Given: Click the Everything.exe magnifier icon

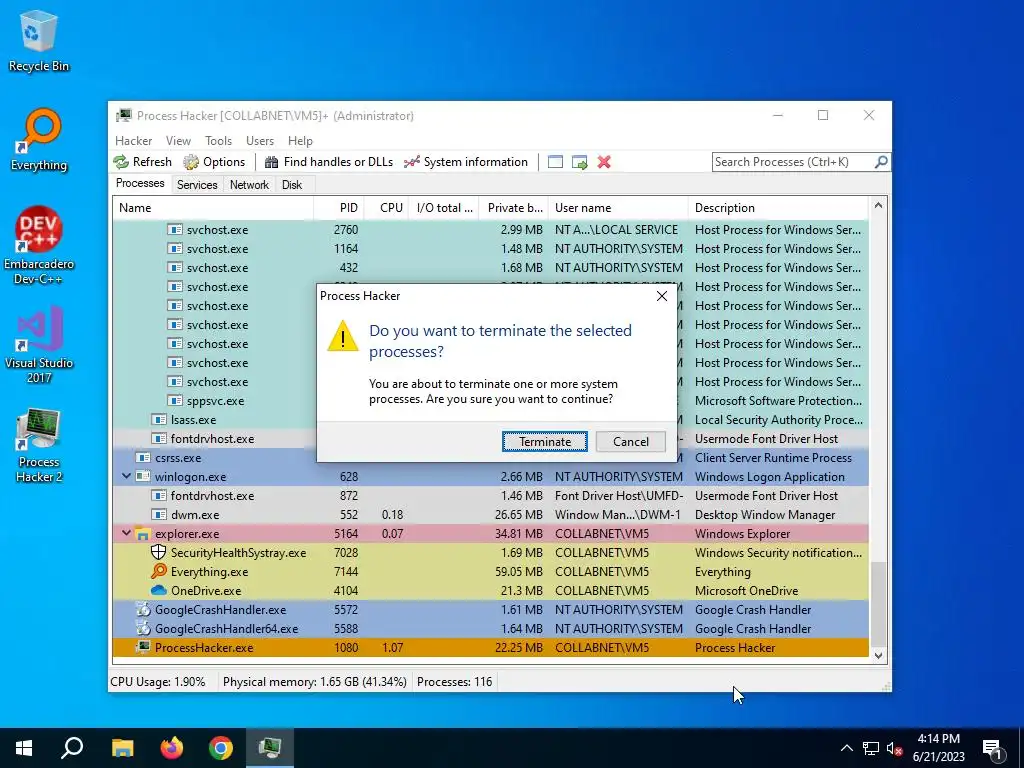Looking at the screenshot, I should 159,571.
